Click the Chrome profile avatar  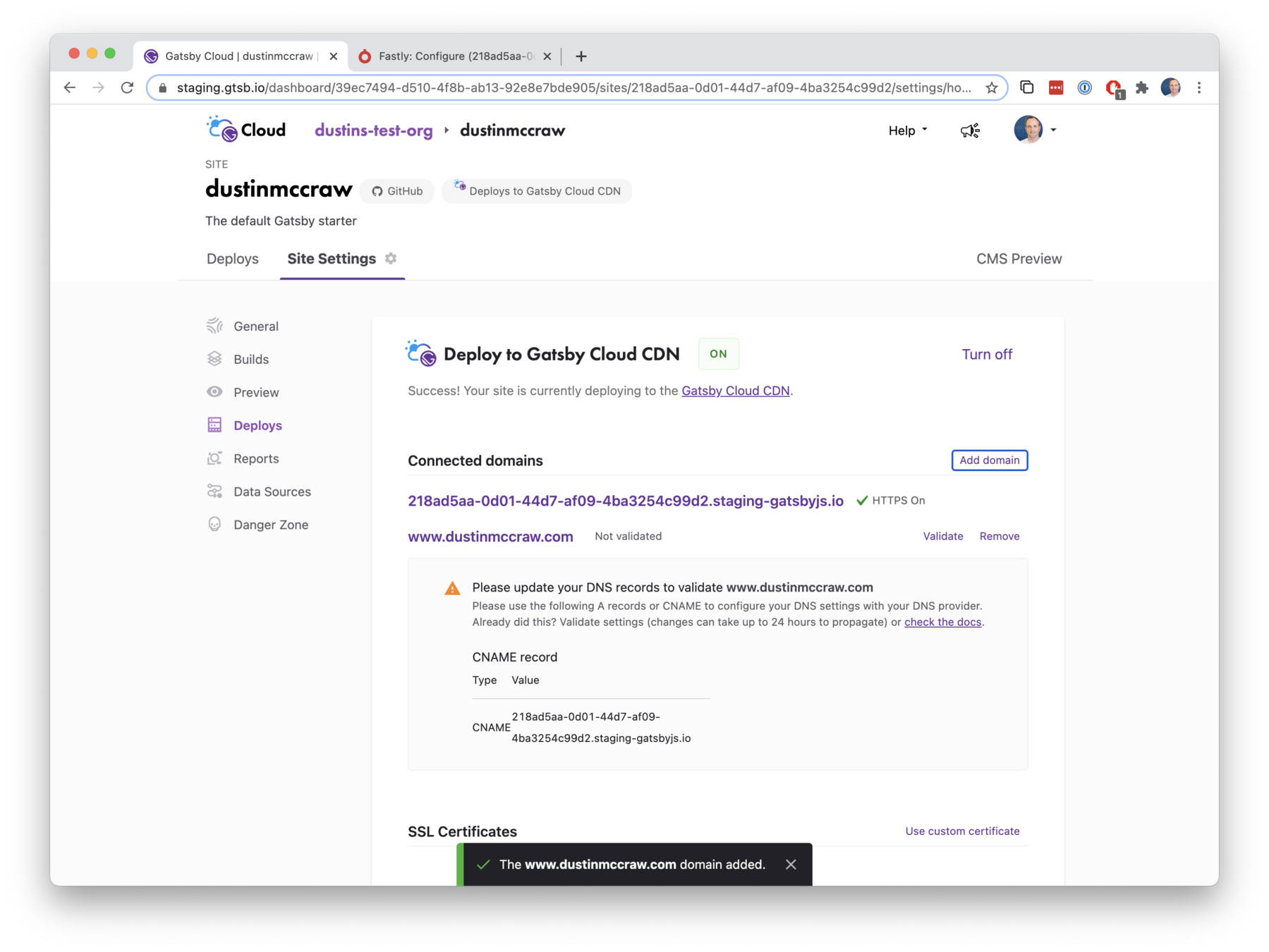coord(1171,87)
